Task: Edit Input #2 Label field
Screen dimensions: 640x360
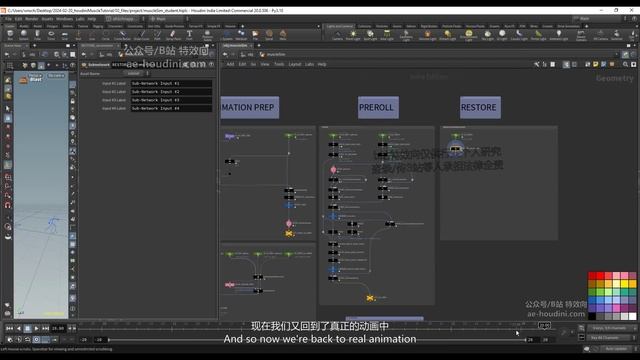Action: coord(171,92)
